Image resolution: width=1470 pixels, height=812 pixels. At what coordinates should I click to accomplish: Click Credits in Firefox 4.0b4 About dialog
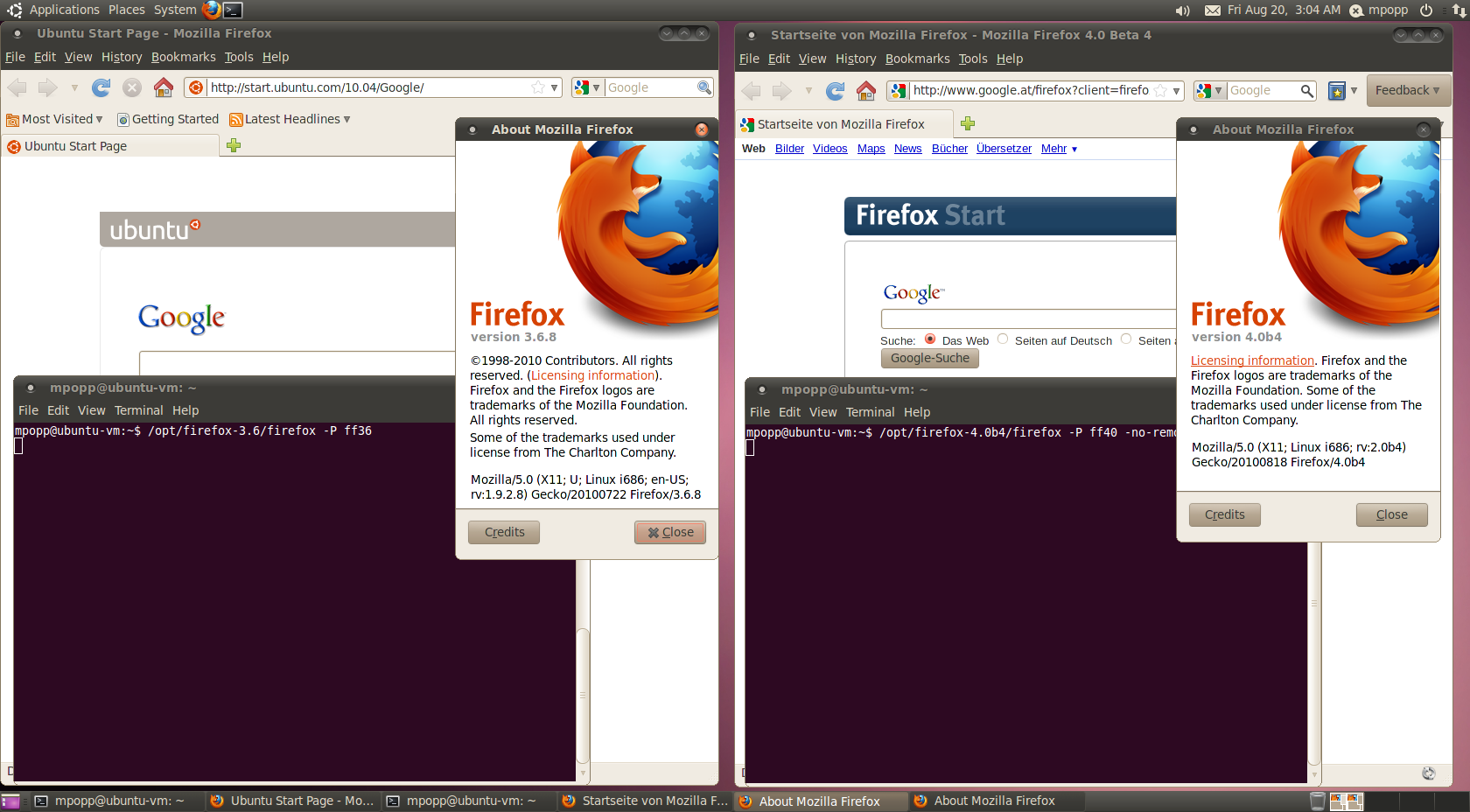pos(1225,514)
